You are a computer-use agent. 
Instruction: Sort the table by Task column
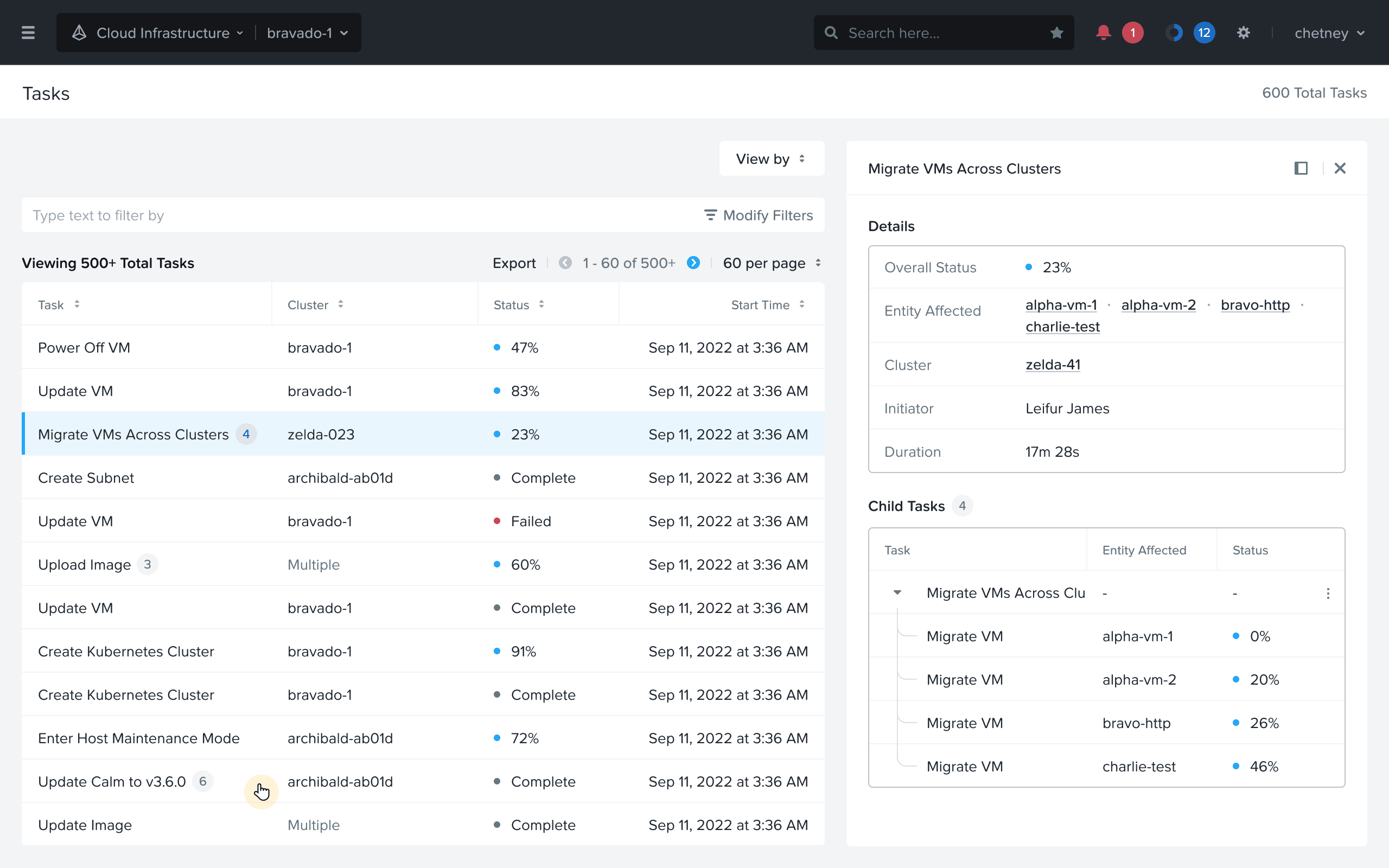77,304
